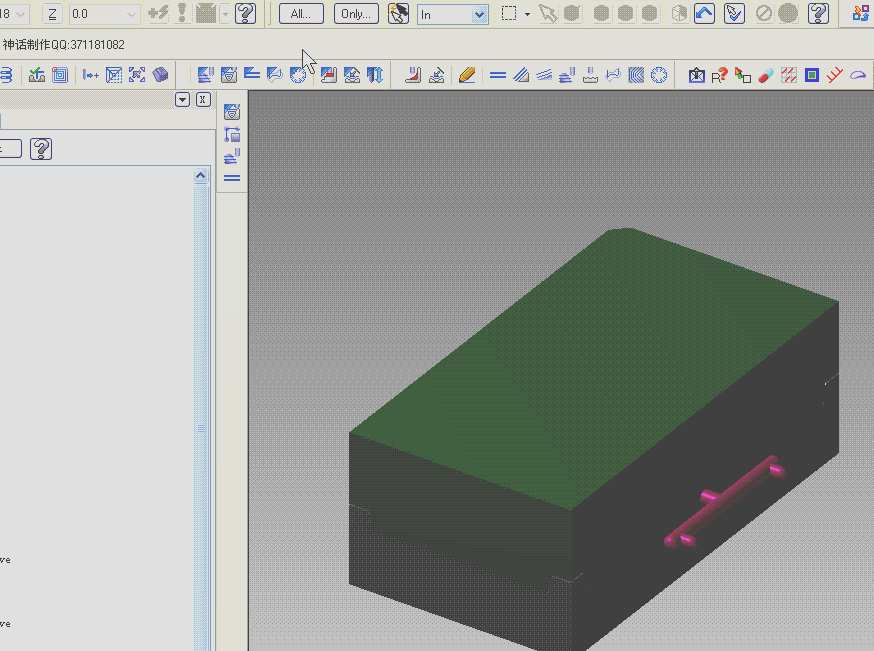Click the crossed square wireframe box icon
874x651 pixels.
pyautogui.click(x=114, y=75)
